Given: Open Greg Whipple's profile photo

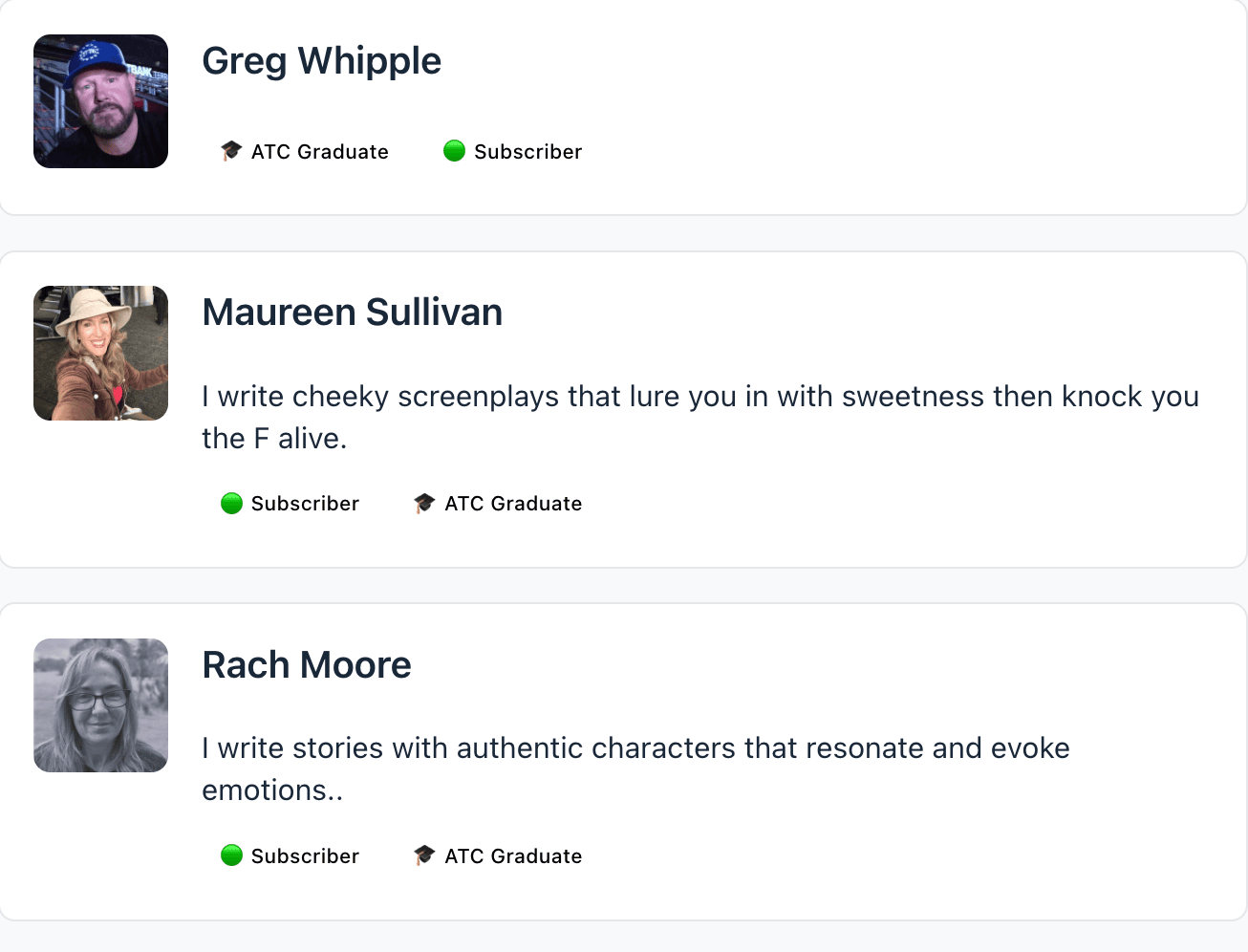Looking at the screenshot, I should [100, 101].
